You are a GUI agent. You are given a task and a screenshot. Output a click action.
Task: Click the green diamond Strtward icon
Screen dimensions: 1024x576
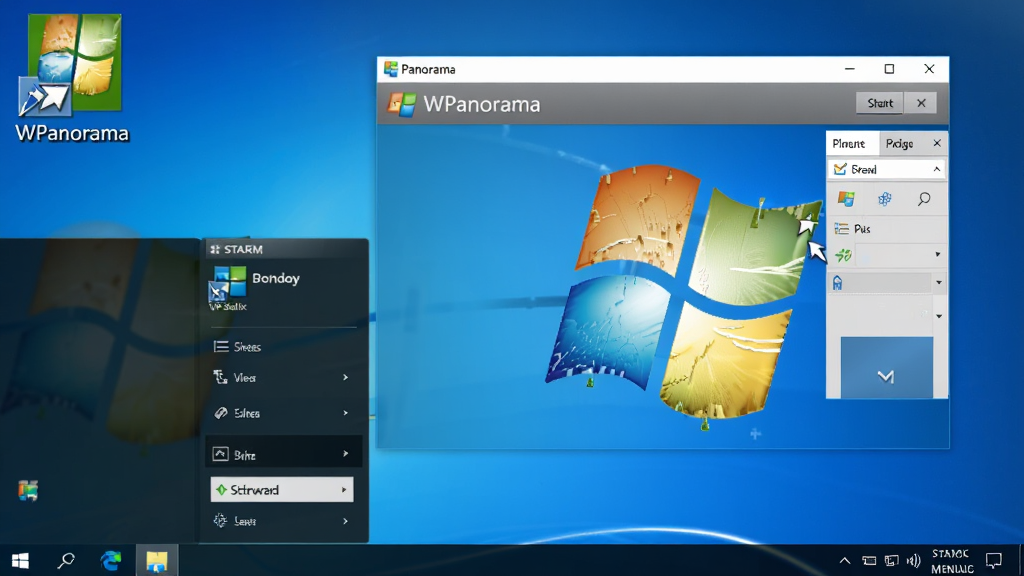(x=221, y=490)
